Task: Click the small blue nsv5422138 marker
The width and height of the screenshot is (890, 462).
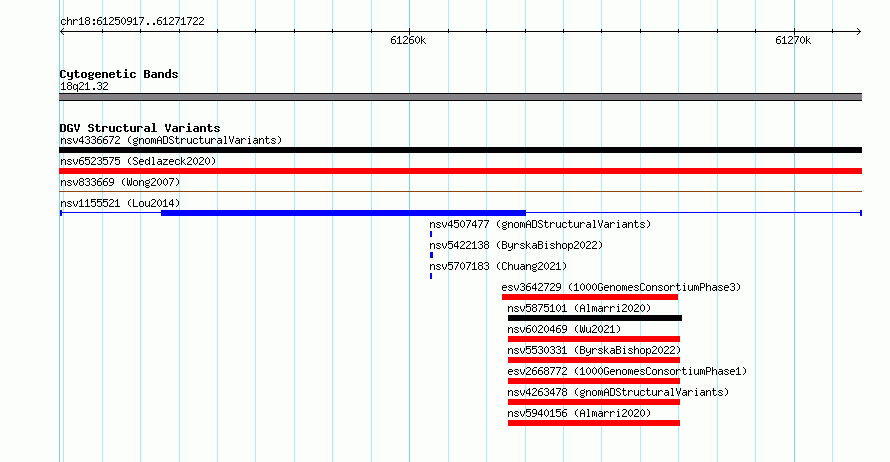Action: (x=431, y=255)
